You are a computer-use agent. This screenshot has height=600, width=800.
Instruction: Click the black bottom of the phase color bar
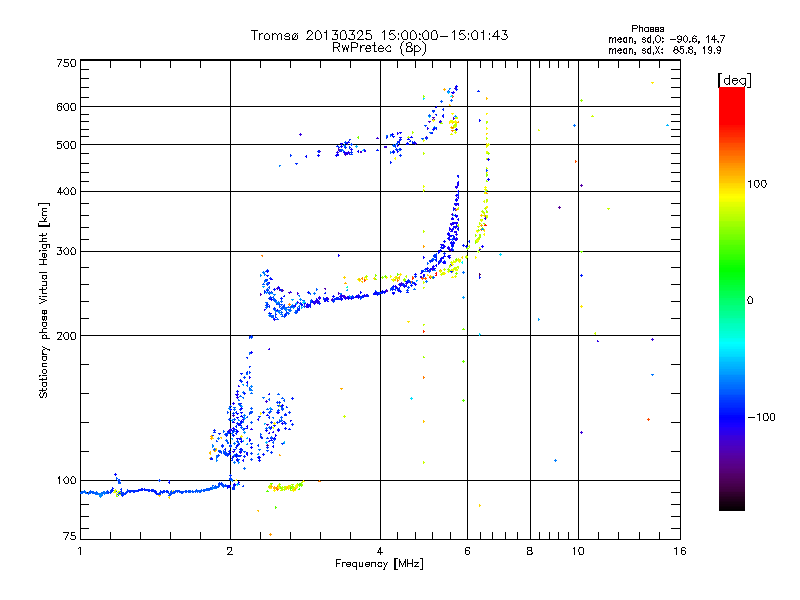[x=732, y=504]
